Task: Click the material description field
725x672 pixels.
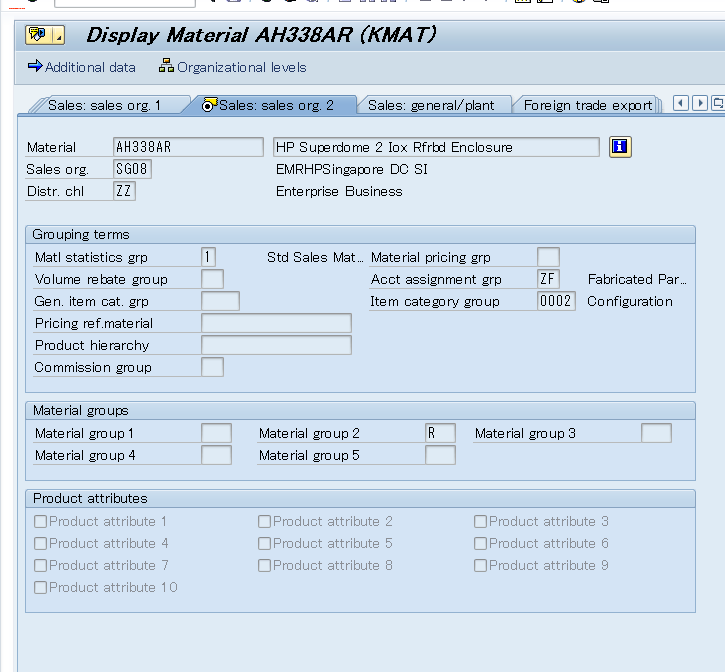Action: coord(436,147)
